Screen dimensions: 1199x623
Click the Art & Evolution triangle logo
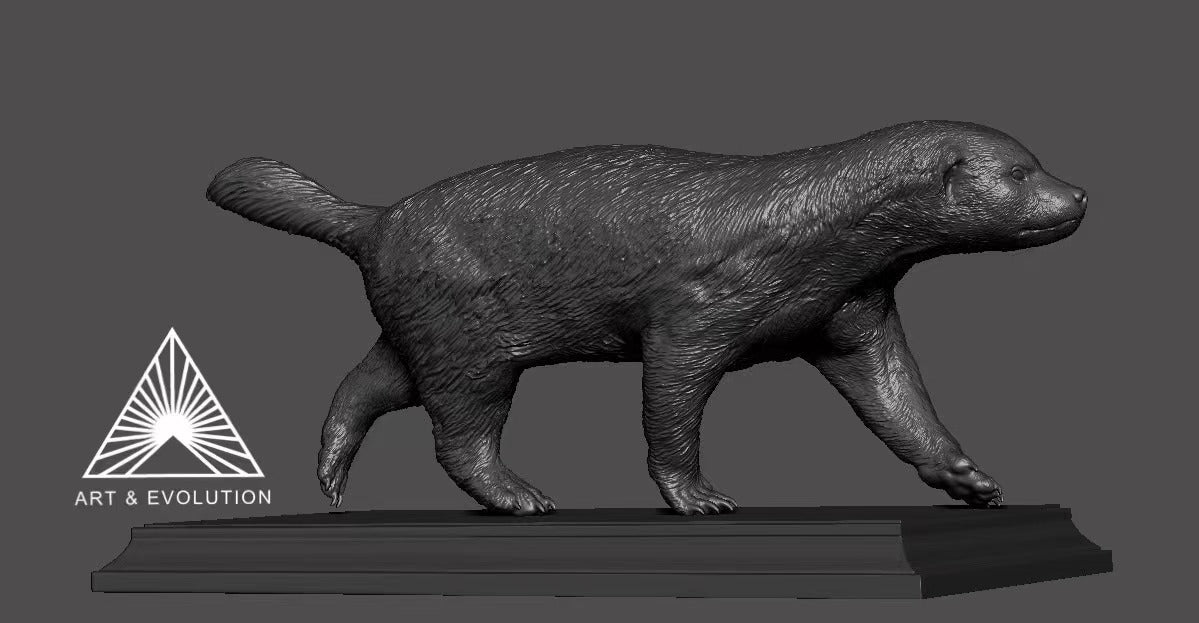[x=175, y=420]
